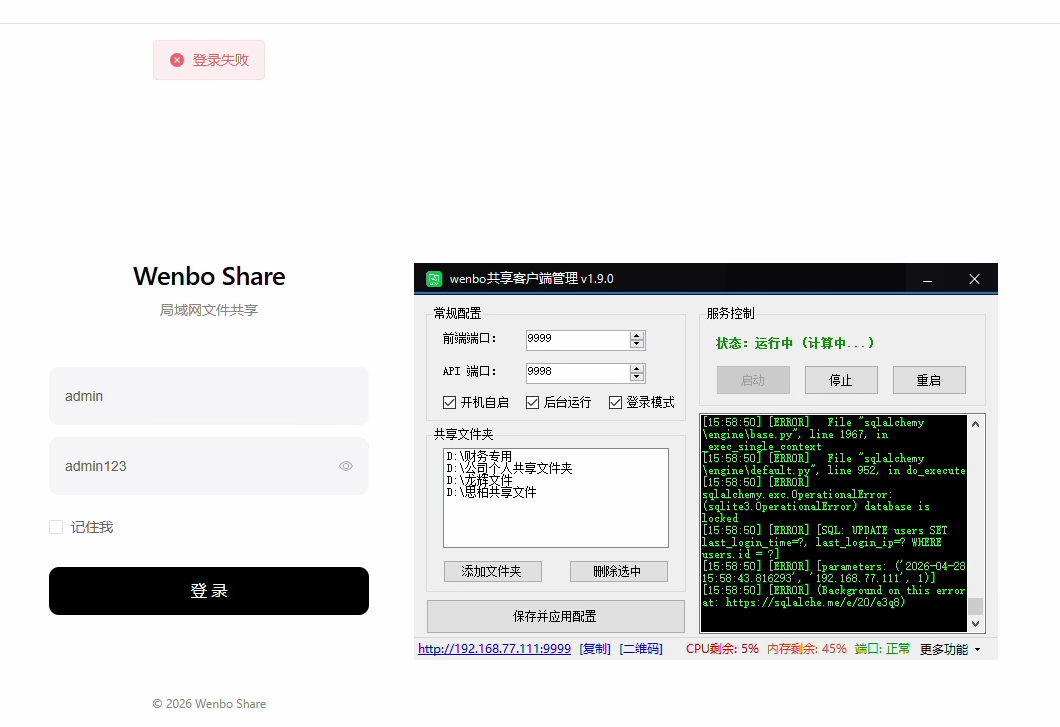1060x727 pixels.
Task: Click the [二维码] QR code link
Action: coord(640,649)
